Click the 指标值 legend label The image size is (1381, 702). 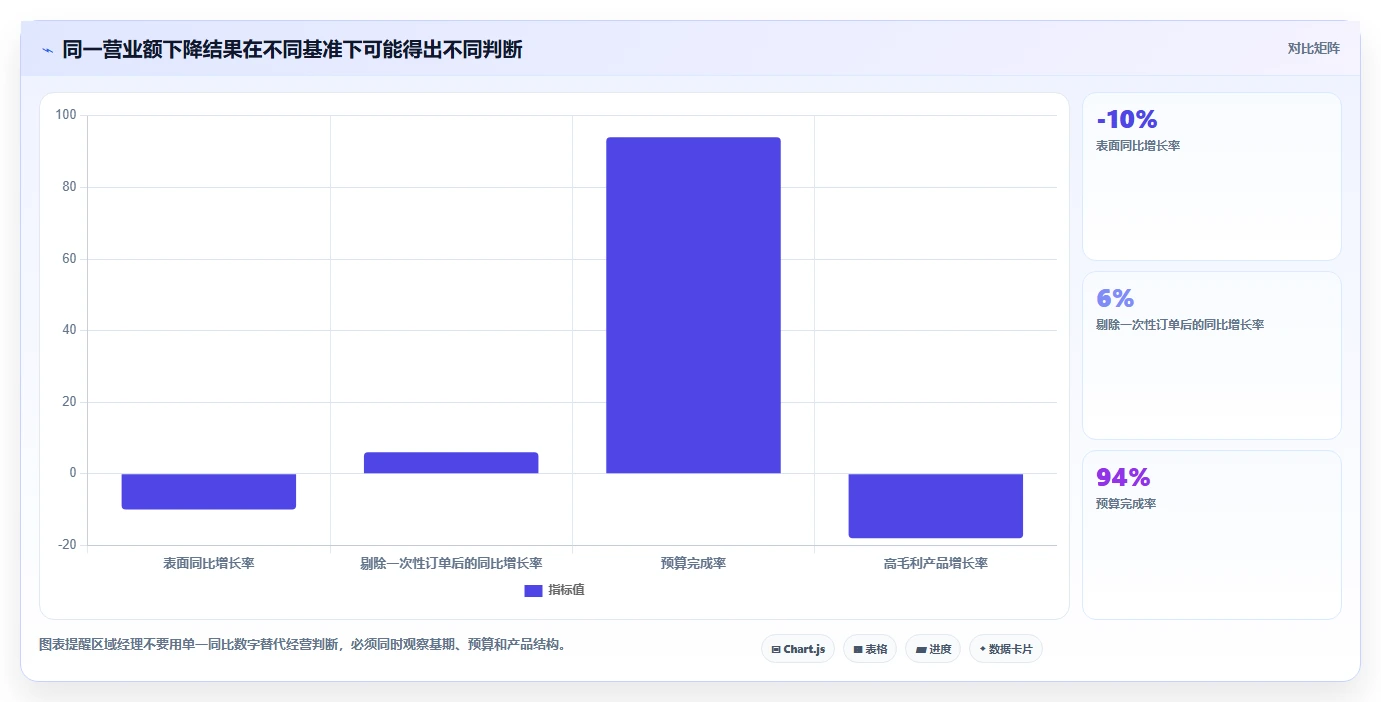[x=566, y=590]
